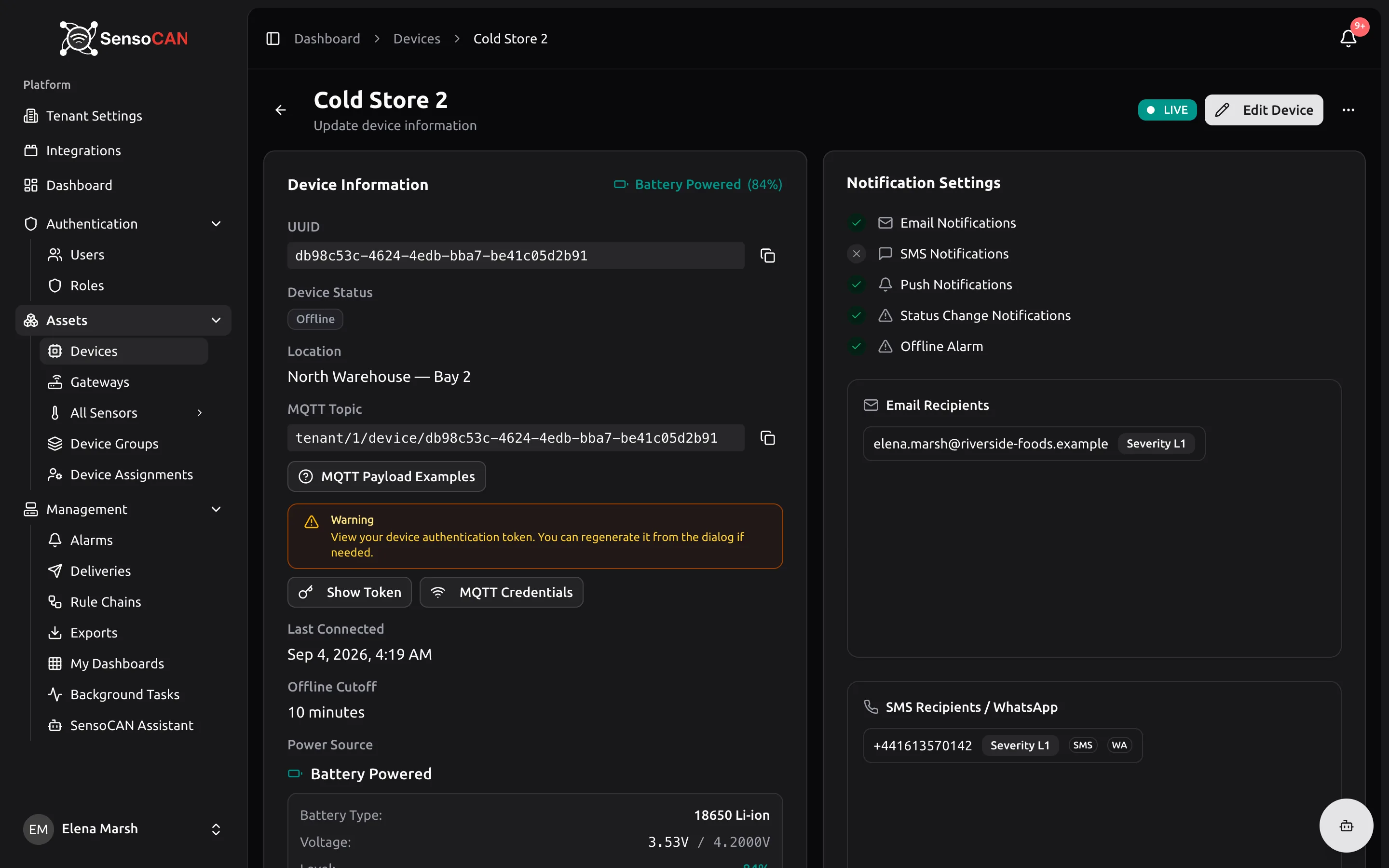The height and width of the screenshot is (868, 1389).
Task: Open MQTT Payload Examples
Action: 386,476
